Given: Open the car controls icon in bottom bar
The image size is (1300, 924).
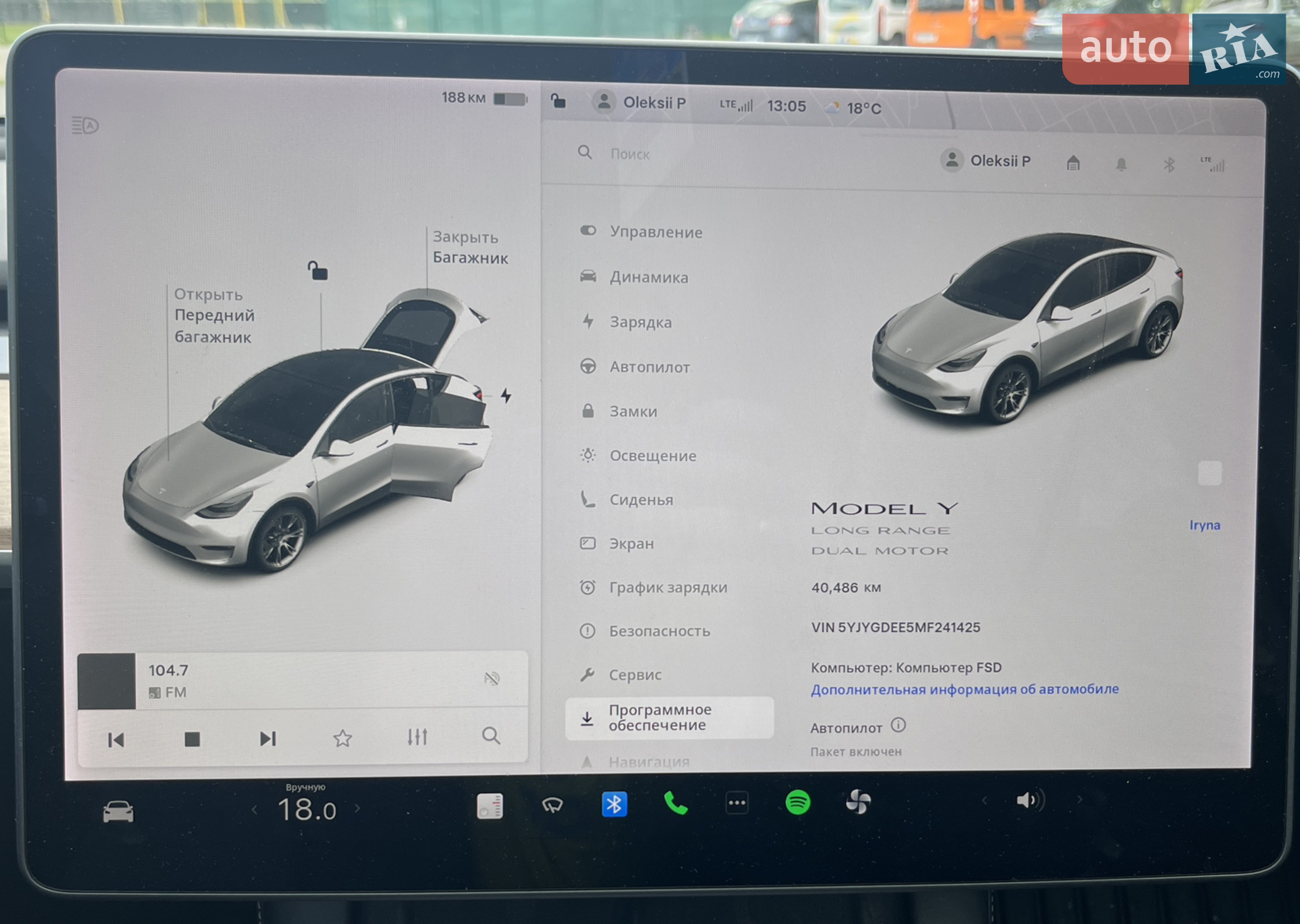Looking at the screenshot, I should click(x=118, y=811).
